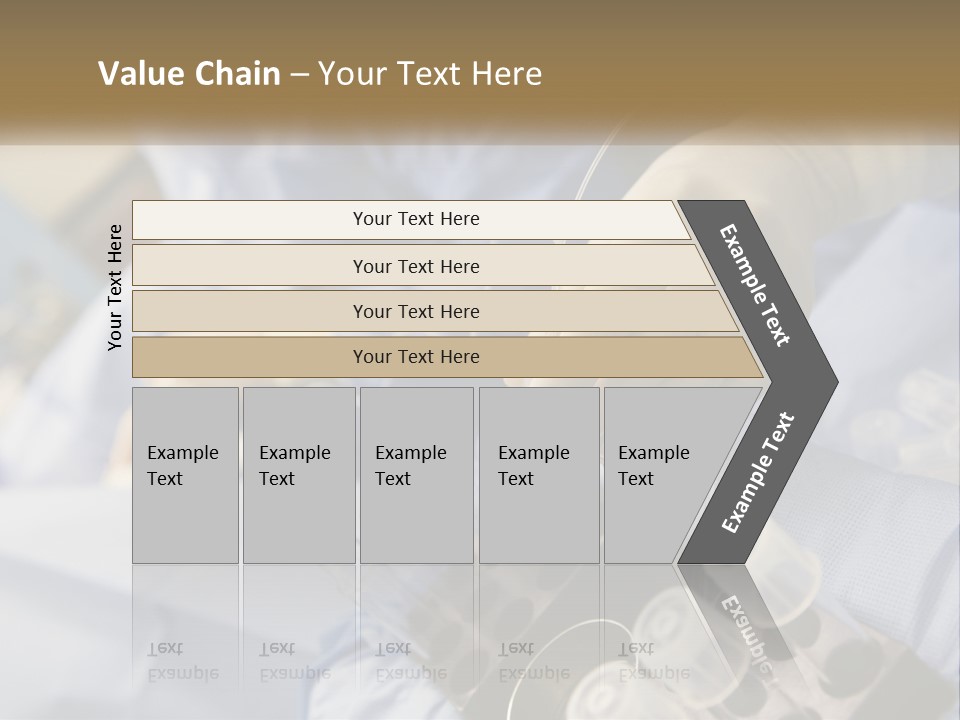Viewport: 960px width, 720px height.
Task: Select the fifth pentagon Example Text box
Action: point(660,475)
